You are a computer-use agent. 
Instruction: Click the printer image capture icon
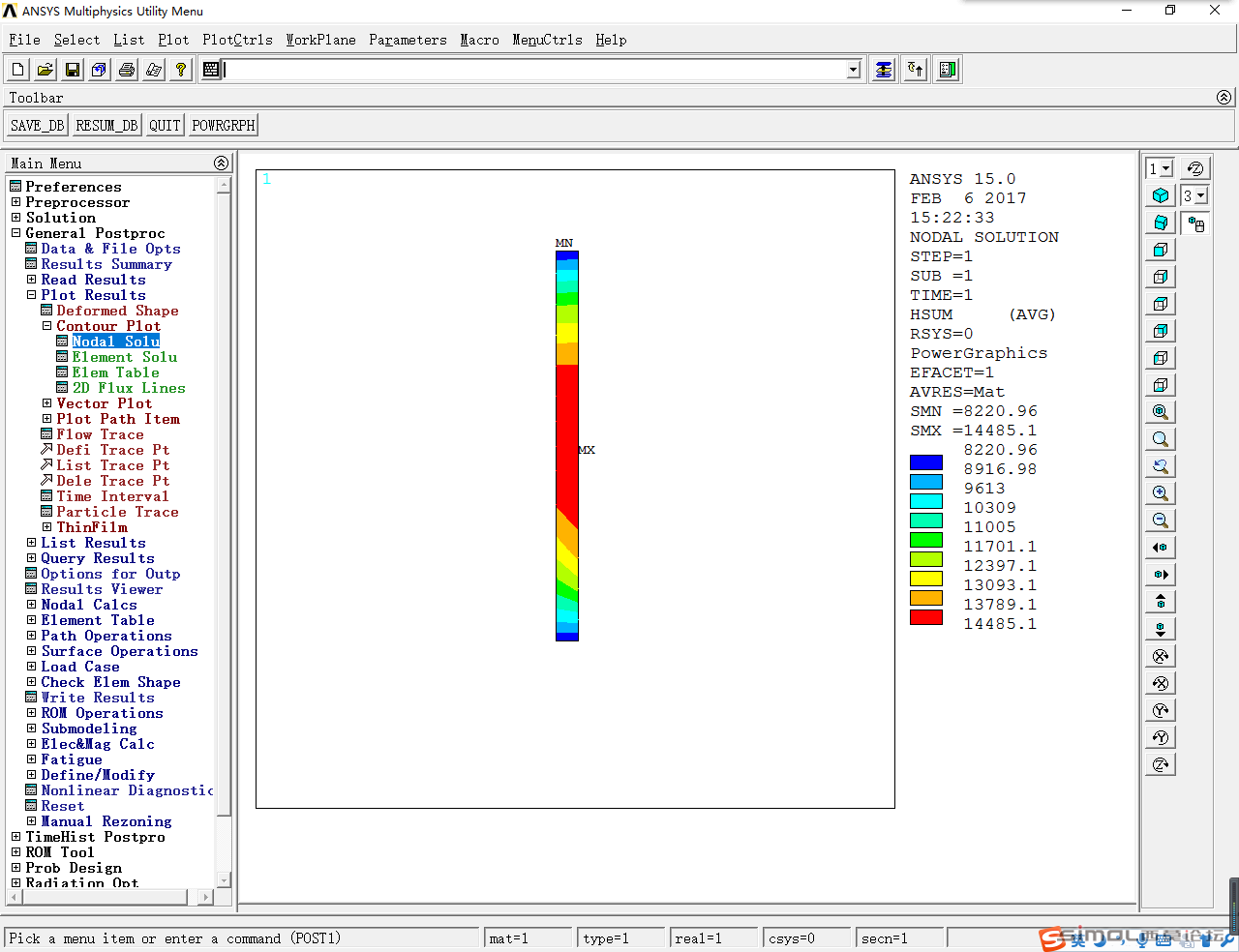(127, 70)
